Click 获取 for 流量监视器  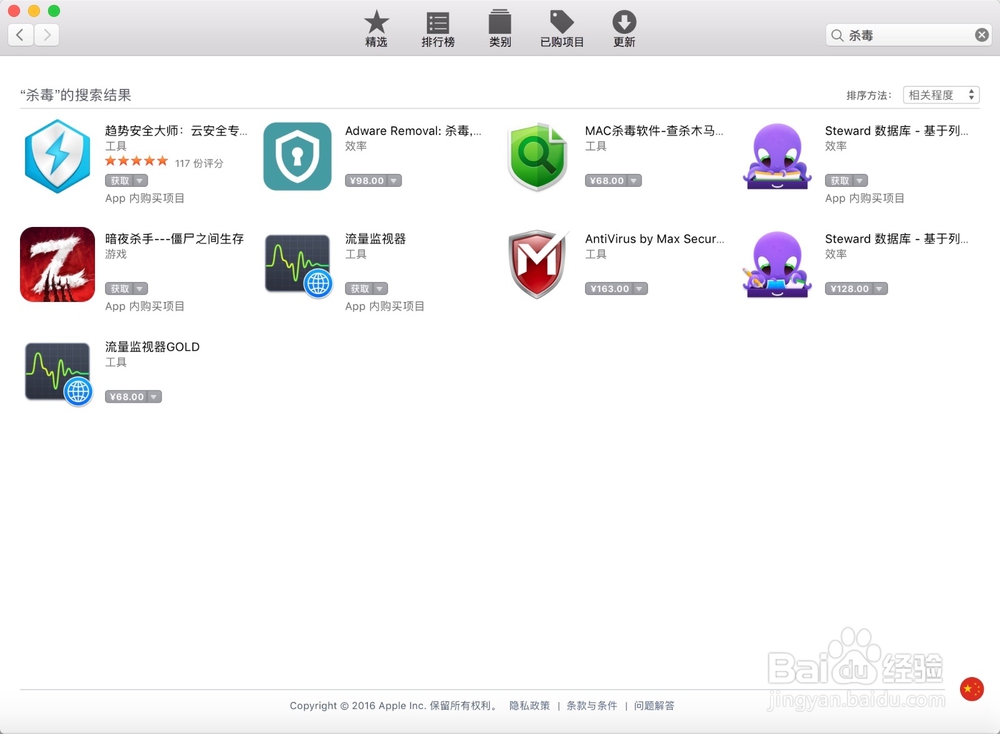point(359,288)
